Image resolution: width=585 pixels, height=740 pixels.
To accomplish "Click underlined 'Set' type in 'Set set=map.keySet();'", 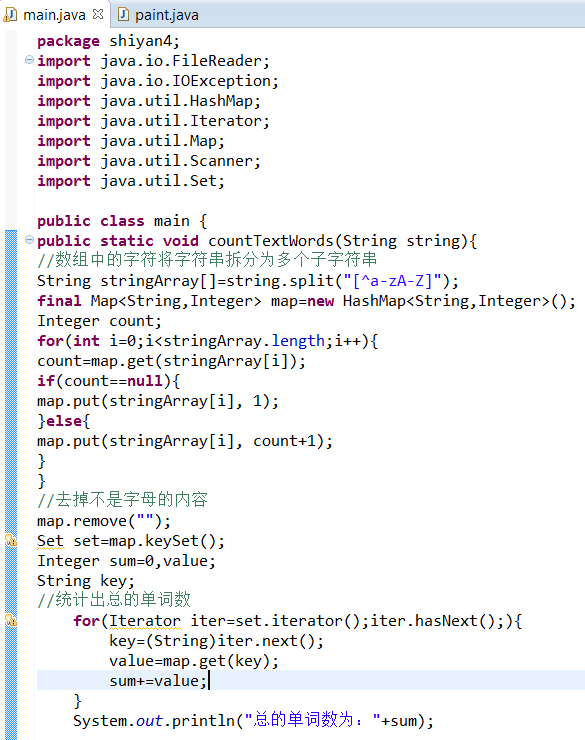I will (50, 541).
